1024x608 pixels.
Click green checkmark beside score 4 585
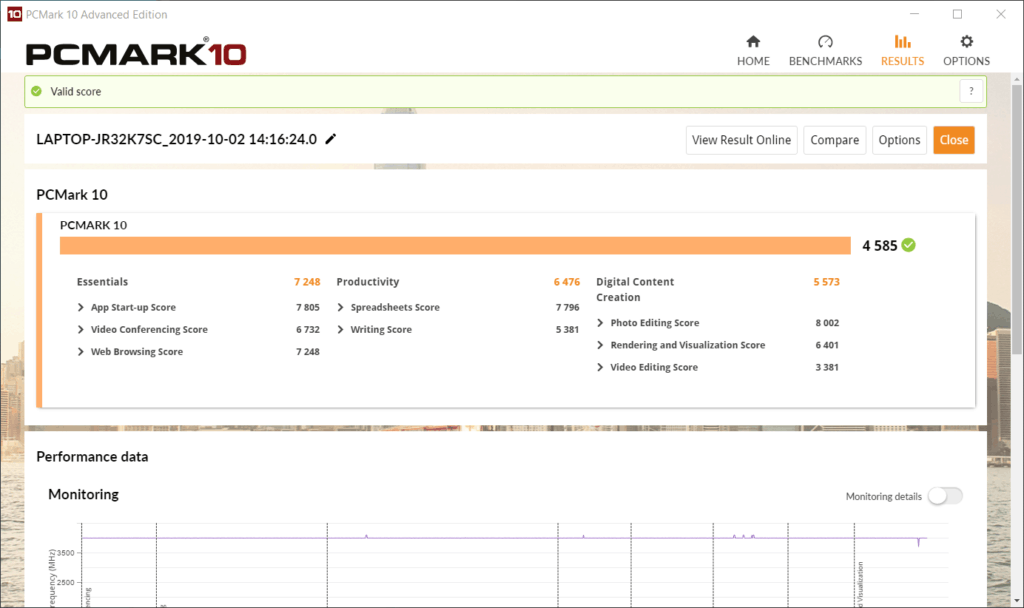(908, 245)
